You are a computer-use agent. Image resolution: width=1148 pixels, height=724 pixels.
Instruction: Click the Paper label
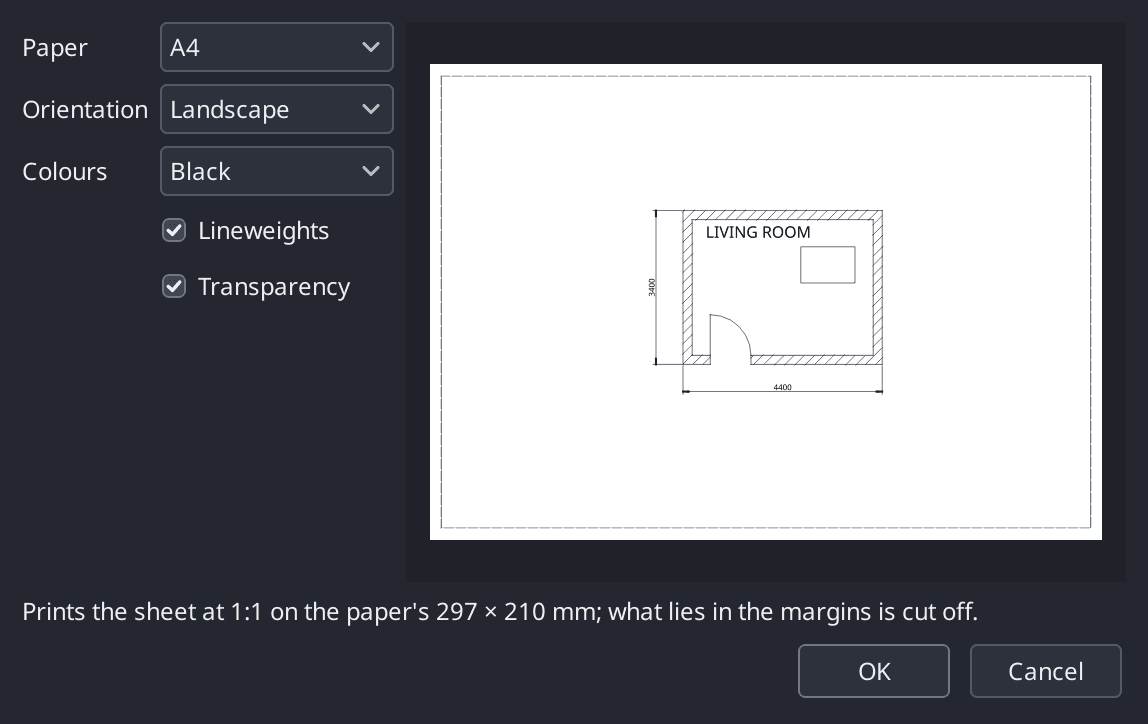tap(55, 48)
